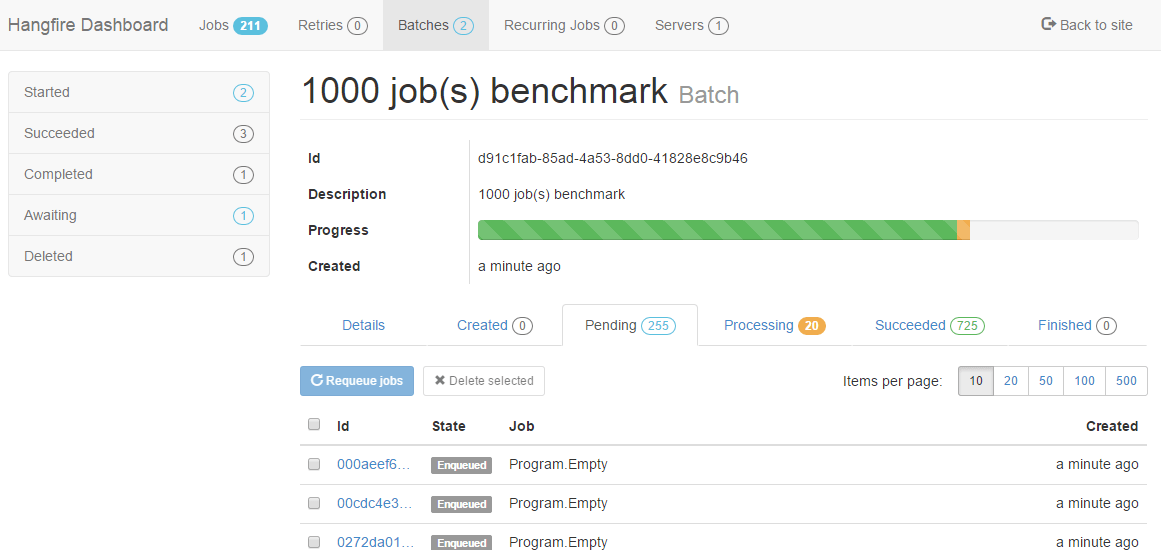The width and height of the screenshot is (1161, 550).
Task: Open job link 0272da01
Action: (375, 542)
